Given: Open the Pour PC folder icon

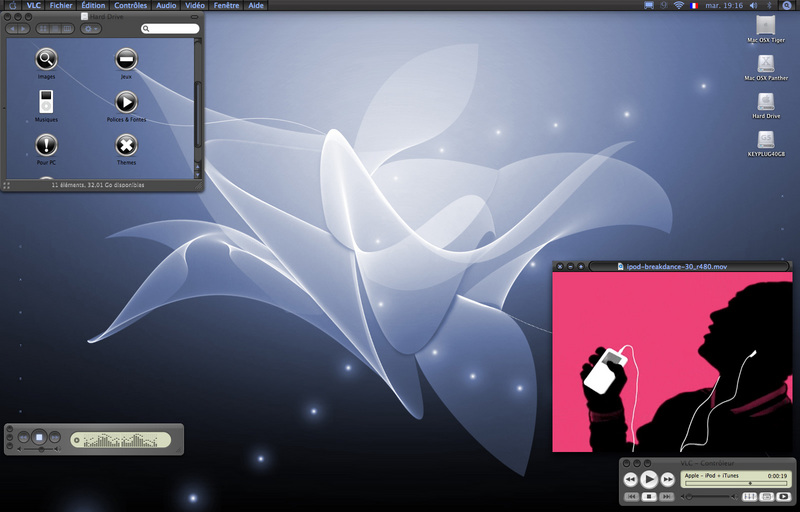Looking at the screenshot, I should click(x=46, y=145).
